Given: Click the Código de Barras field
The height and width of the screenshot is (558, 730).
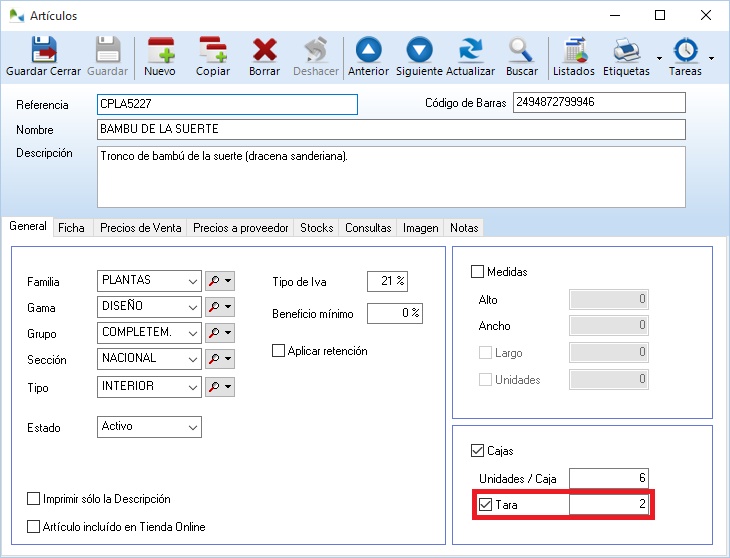Looking at the screenshot, I should [598, 103].
